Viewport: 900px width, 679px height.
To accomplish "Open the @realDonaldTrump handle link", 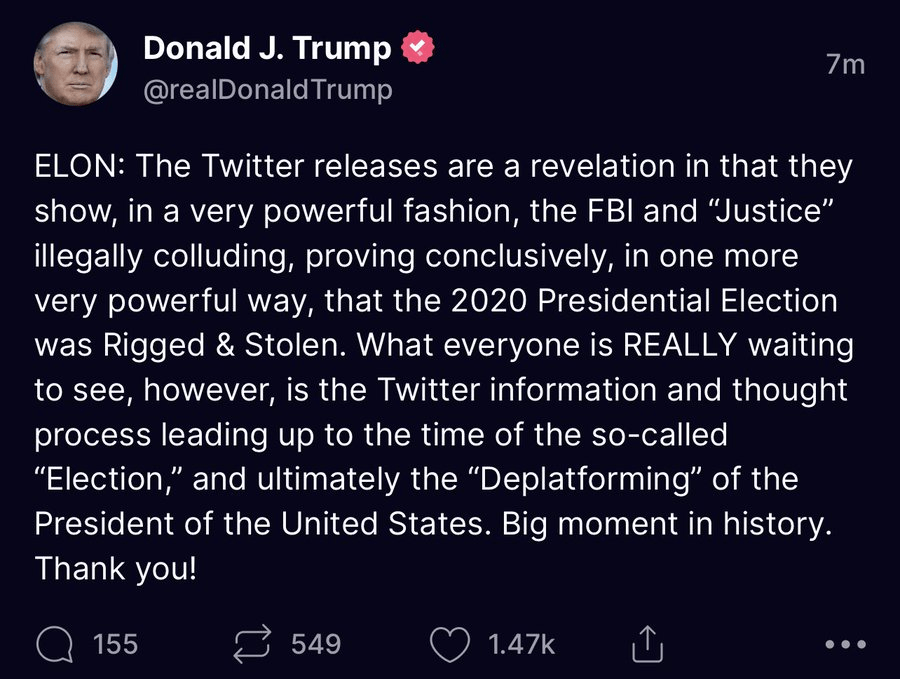I will 268,90.
